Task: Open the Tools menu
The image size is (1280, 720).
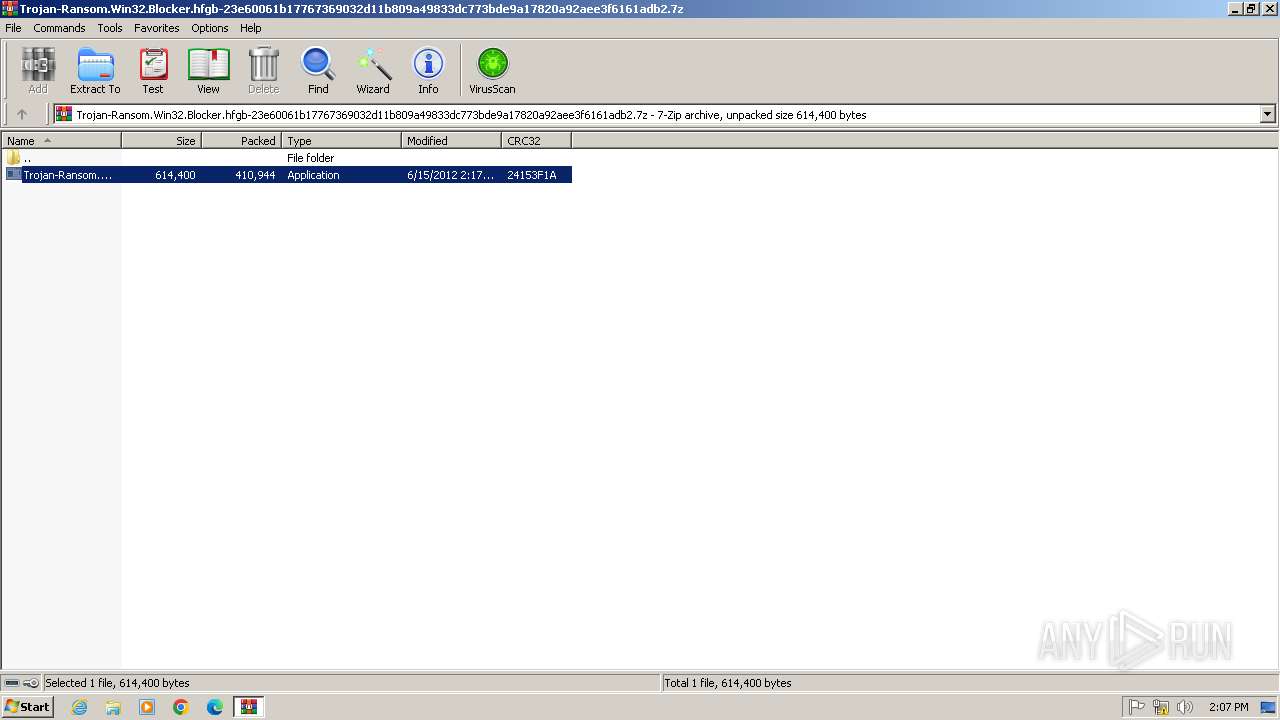Action: [x=110, y=28]
